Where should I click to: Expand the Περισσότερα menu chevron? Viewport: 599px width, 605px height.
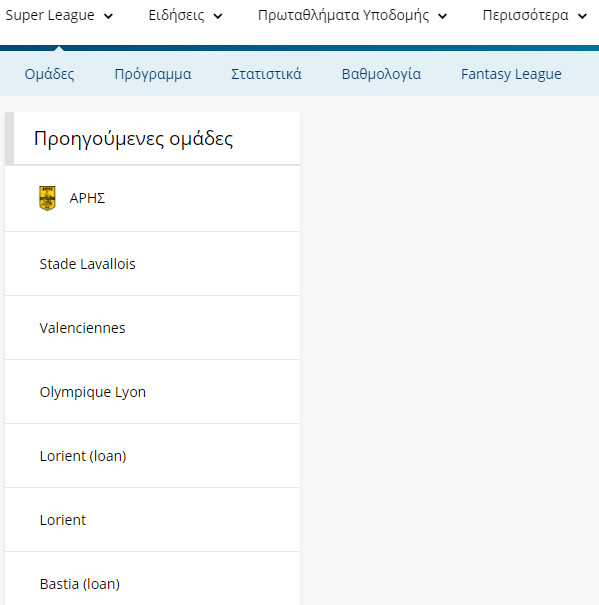[582, 16]
